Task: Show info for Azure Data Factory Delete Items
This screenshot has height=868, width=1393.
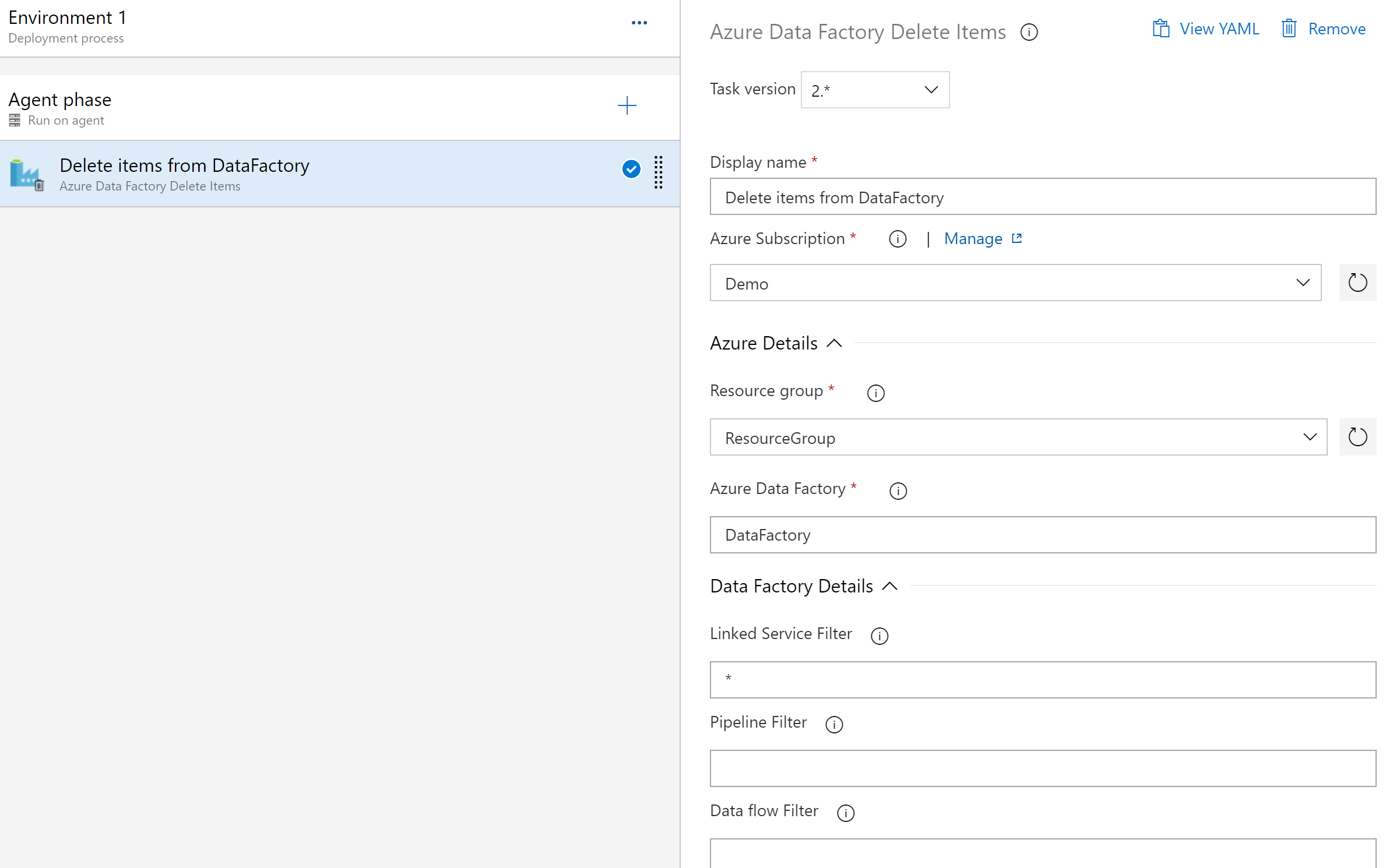Action: [x=1029, y=32]
